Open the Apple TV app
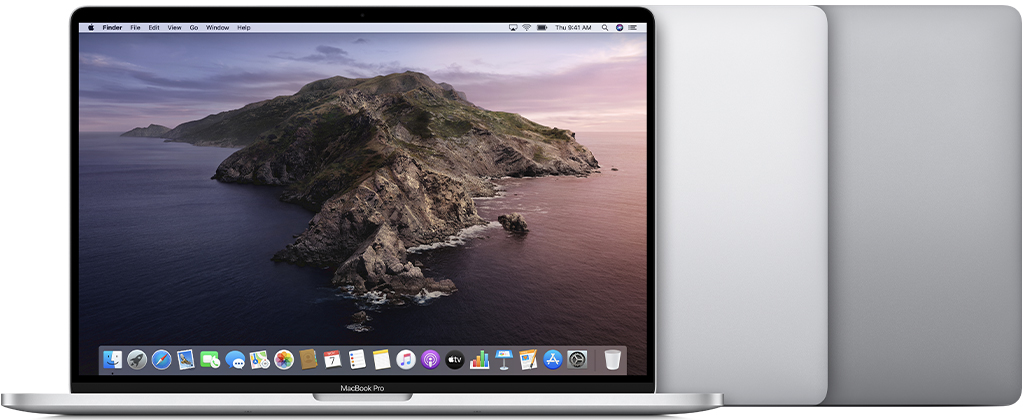1024x420 pixels. click(455, 359)
